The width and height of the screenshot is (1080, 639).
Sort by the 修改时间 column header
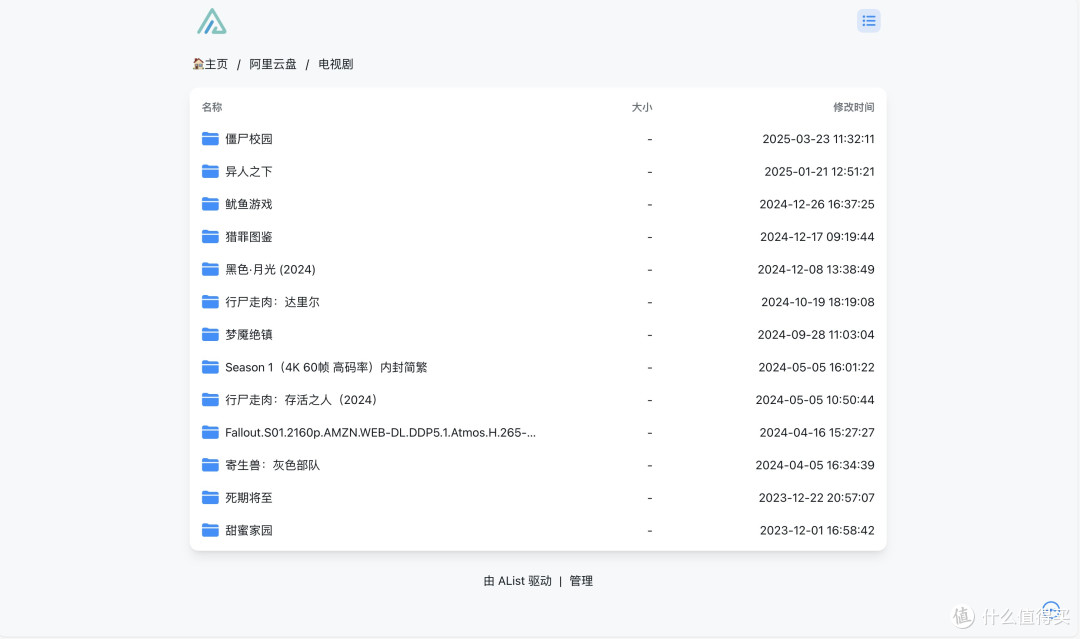coord(853,107)
